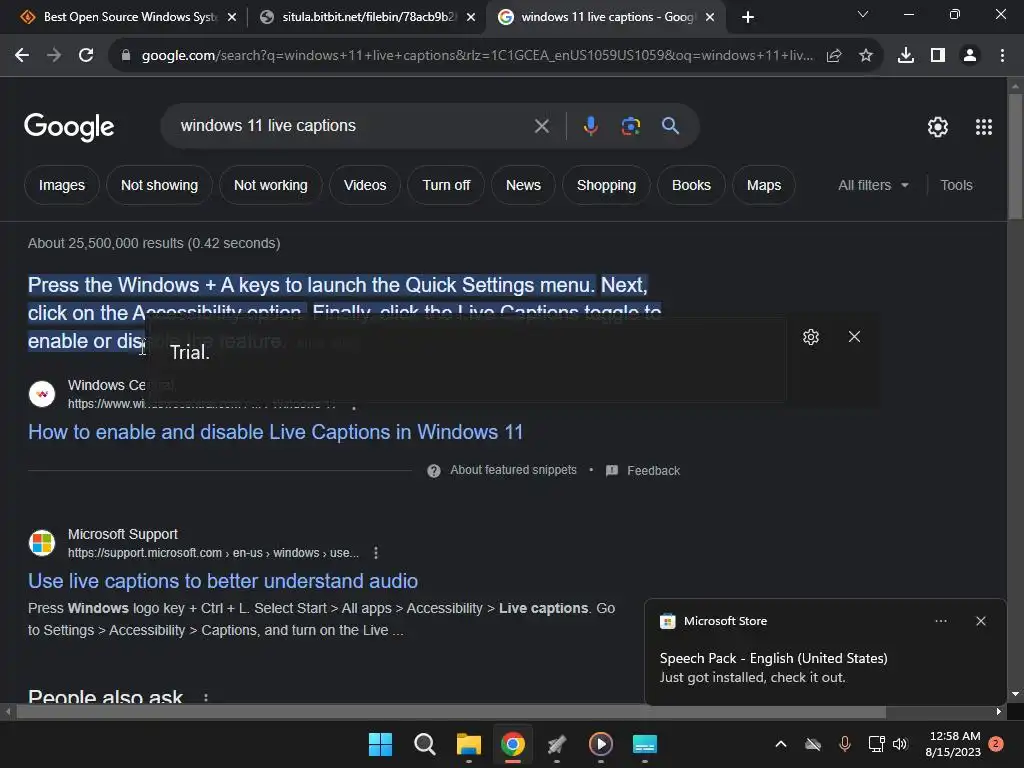Click the browser forward arrow
This screenshot has height=768, width=1024.
pos(54,56)
